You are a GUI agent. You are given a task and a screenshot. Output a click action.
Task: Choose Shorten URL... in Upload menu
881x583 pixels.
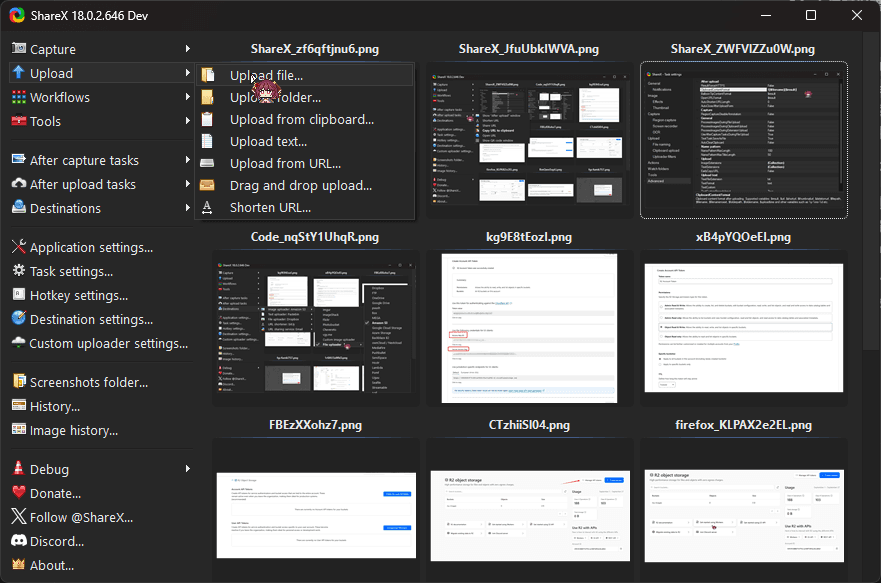270,207
